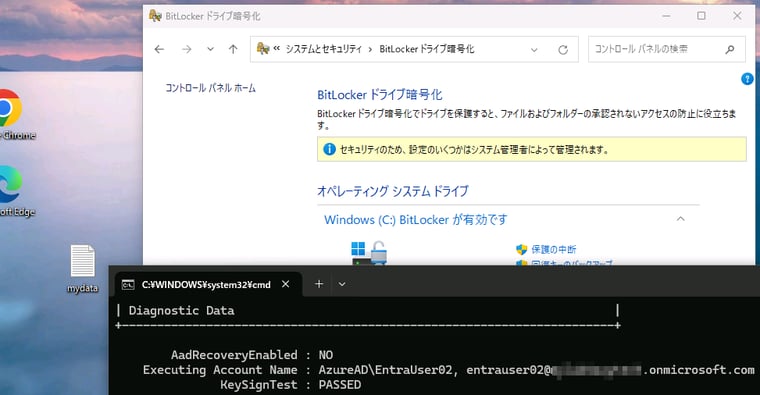The width and height of the screenshot is (760, 395).
Task: Focus the コントロール パネルの検索 search box
Action: pyautogui.click(x=666, y=49)
